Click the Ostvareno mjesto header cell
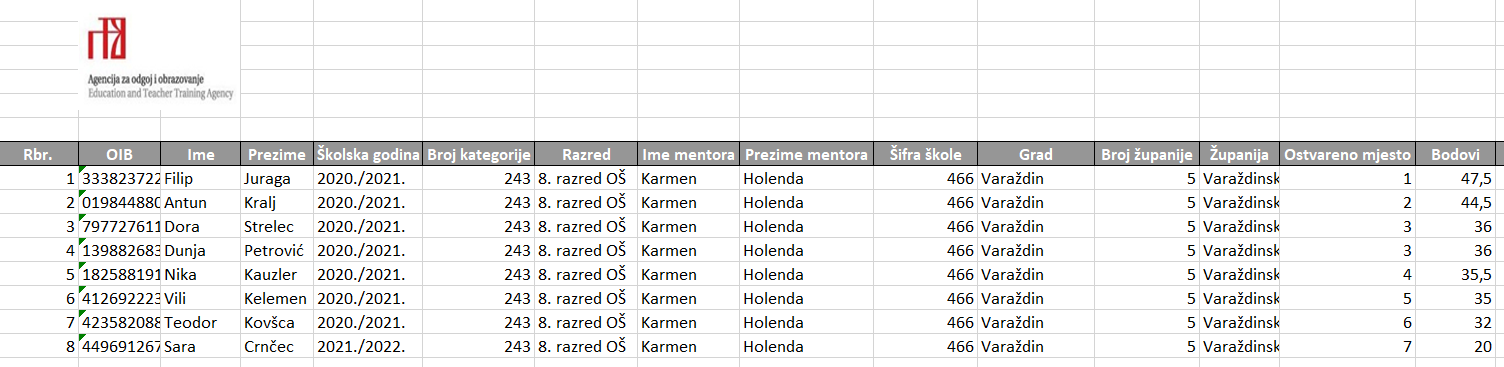Screen dimensions: 1504x367 pos(1347,155)
